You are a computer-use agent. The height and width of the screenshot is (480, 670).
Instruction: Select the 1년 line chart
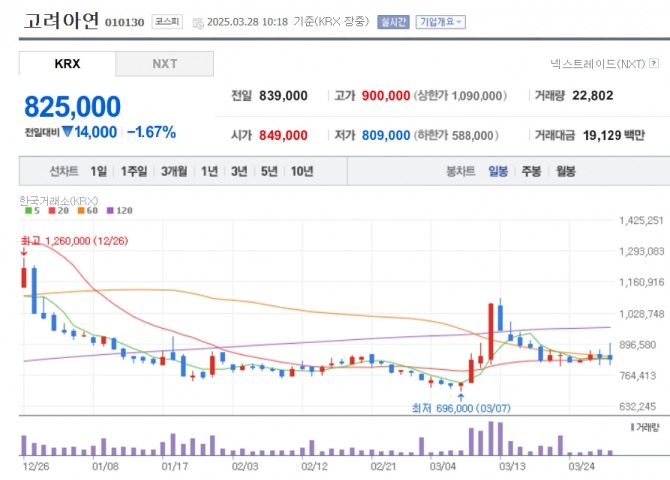pyautogui.click(x=209, y=171)
